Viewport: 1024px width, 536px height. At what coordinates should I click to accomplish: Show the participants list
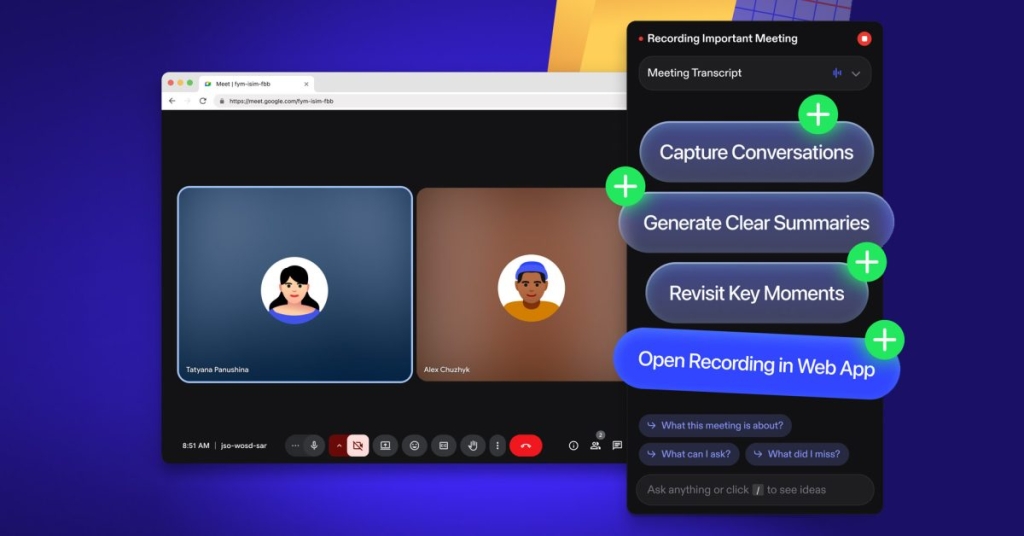tap(595, 446)
